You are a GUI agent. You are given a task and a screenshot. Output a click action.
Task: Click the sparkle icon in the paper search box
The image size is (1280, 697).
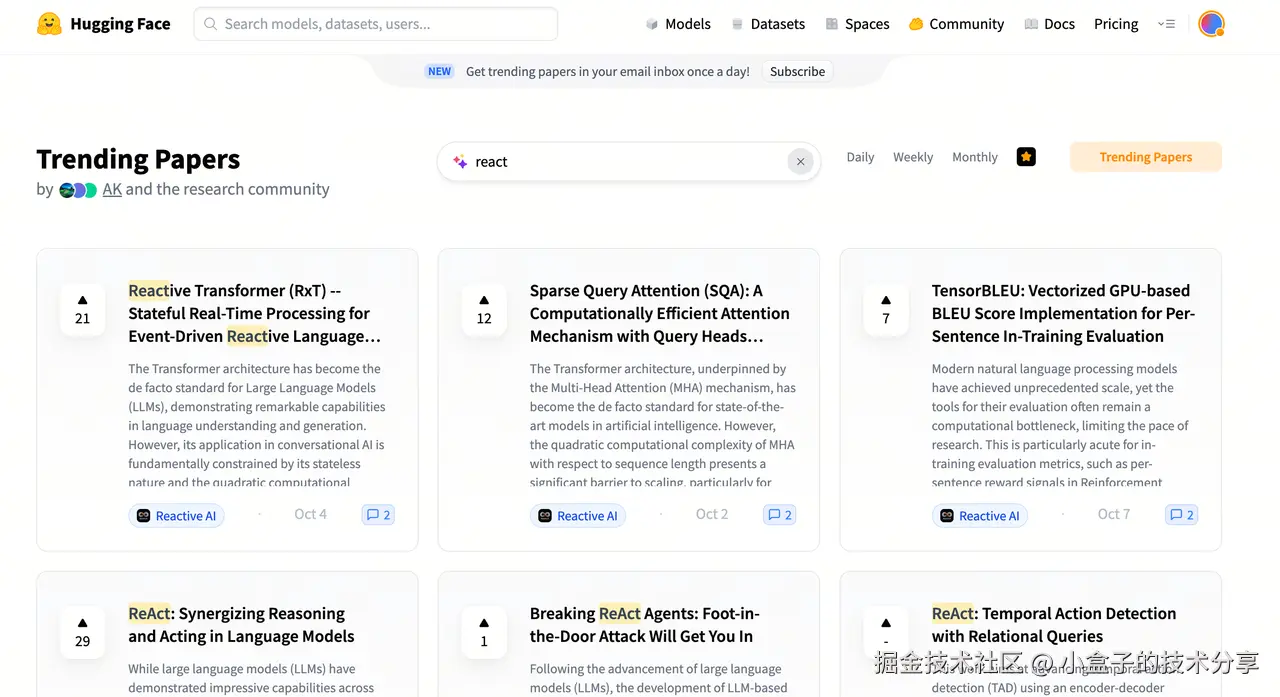click(460, 162)
